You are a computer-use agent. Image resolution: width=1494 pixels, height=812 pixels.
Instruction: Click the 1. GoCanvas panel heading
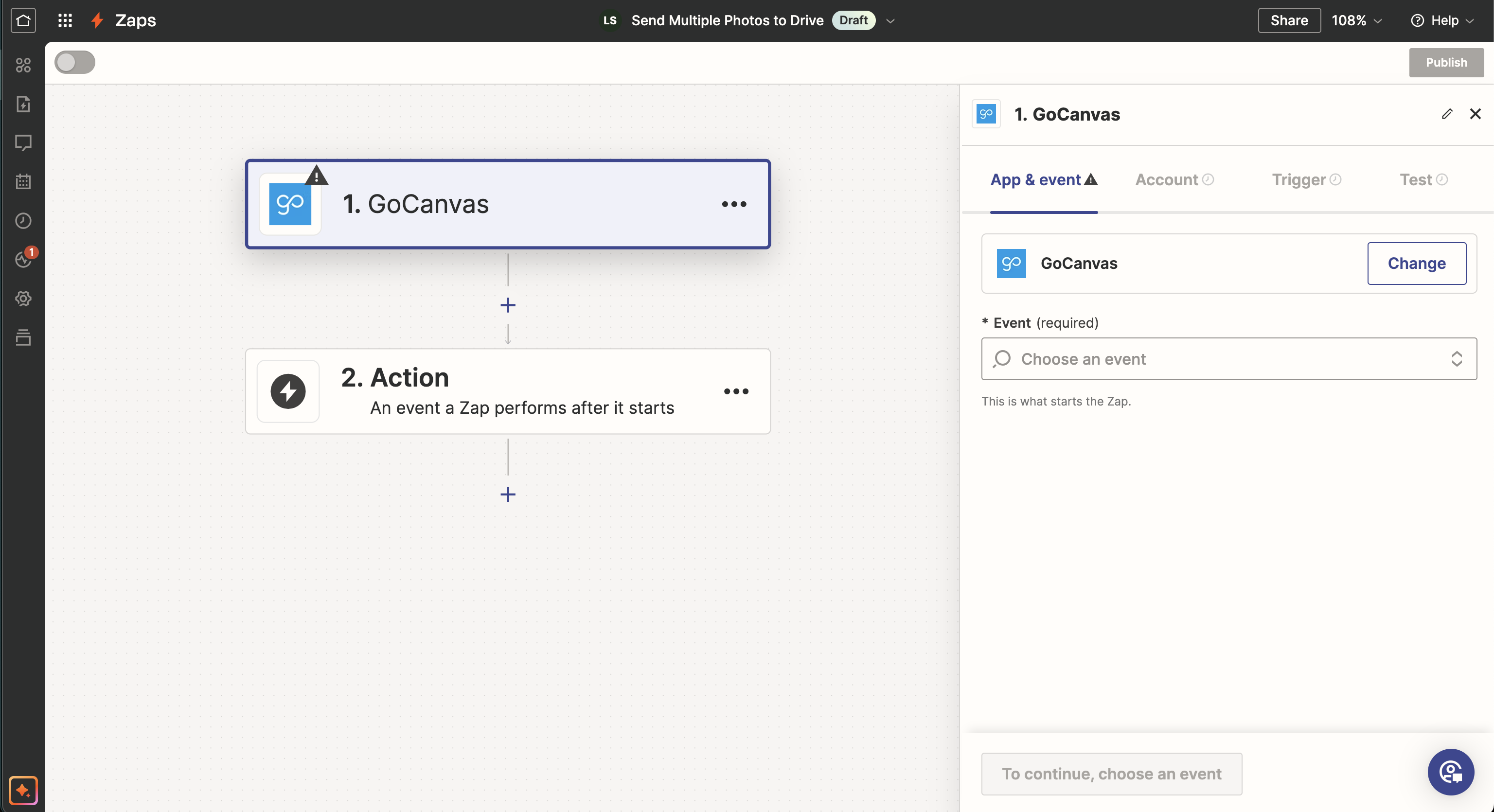[1067, 114]
